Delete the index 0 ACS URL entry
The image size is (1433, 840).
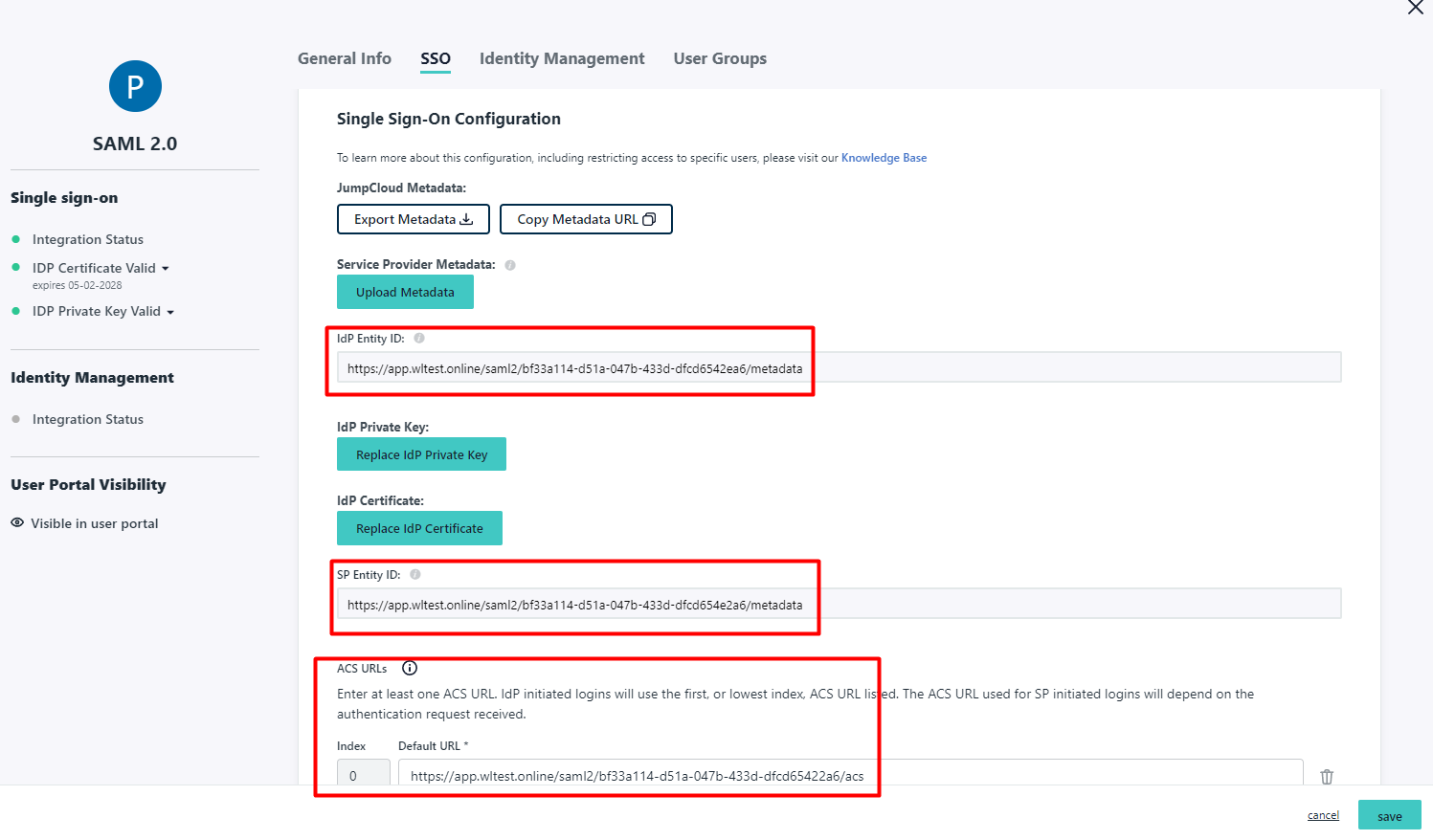tap(1327, 776)
